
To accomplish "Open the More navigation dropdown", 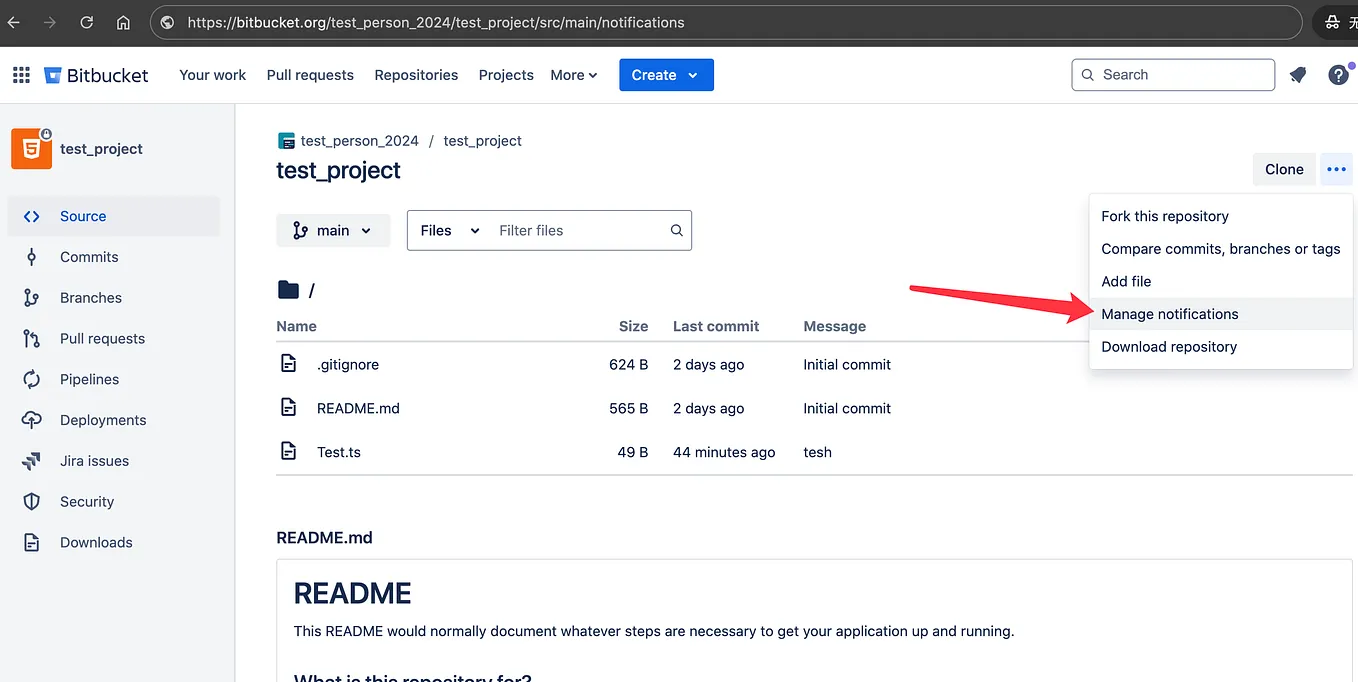I will [573, 74].
